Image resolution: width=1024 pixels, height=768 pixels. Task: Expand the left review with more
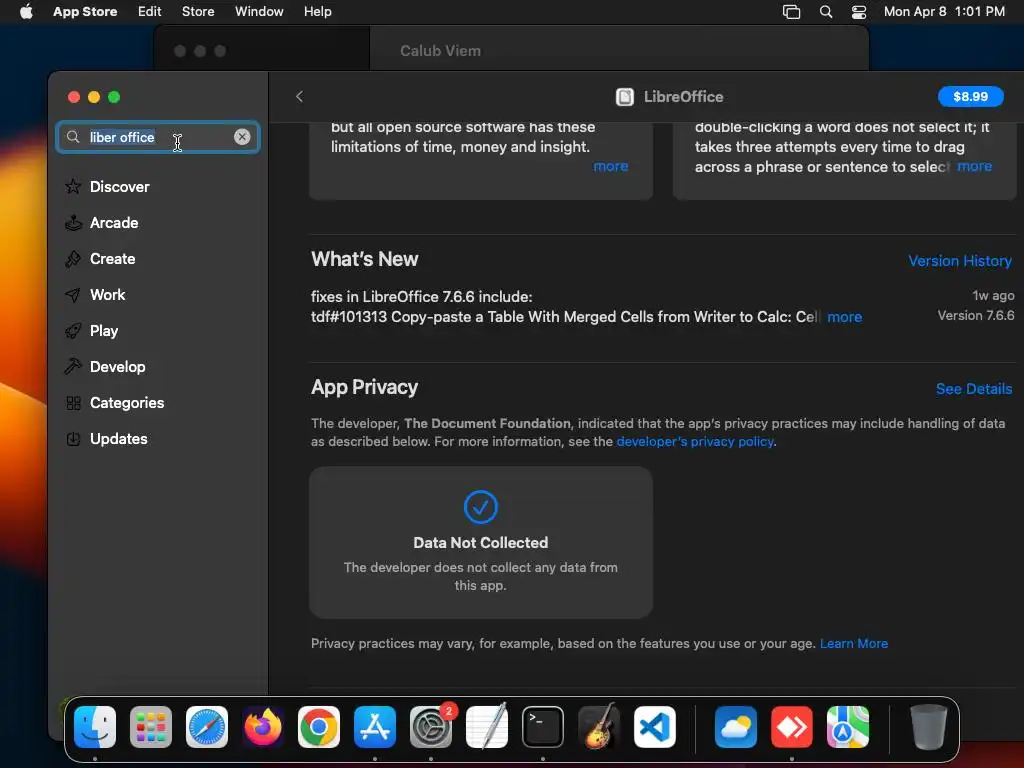tap(611, 166)
